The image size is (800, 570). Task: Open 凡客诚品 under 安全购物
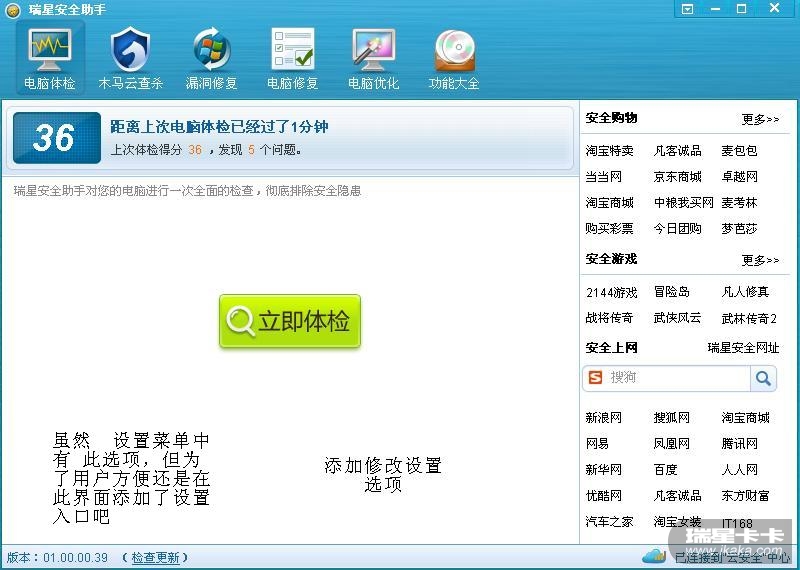(x=678, y=151)
